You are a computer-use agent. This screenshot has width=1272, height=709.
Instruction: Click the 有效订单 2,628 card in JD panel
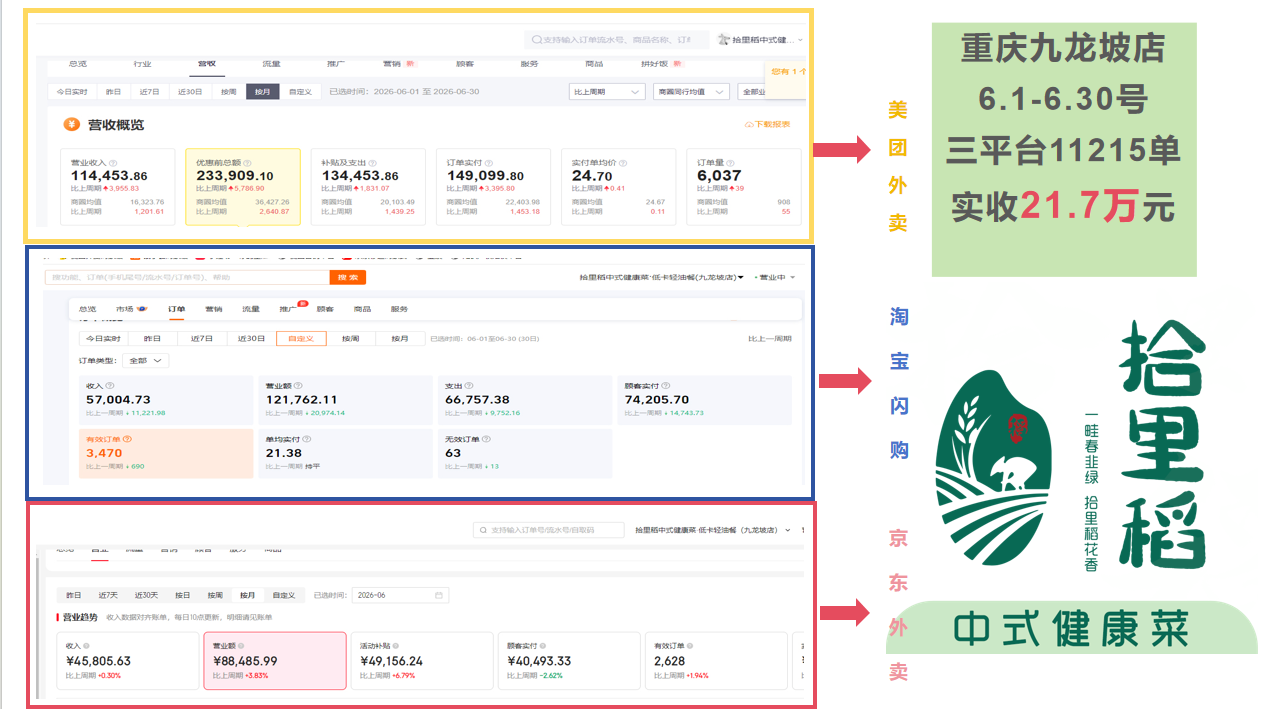716,660
